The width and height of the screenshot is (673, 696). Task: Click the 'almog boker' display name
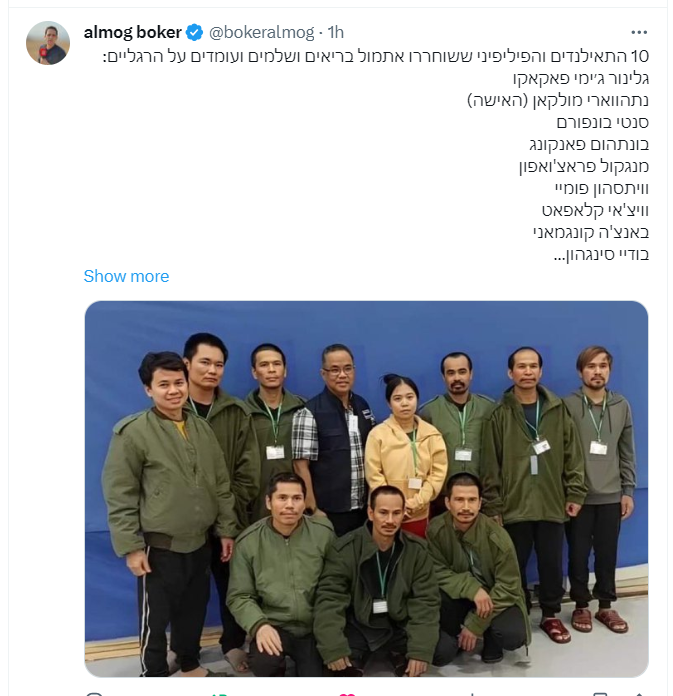point(133,32)
